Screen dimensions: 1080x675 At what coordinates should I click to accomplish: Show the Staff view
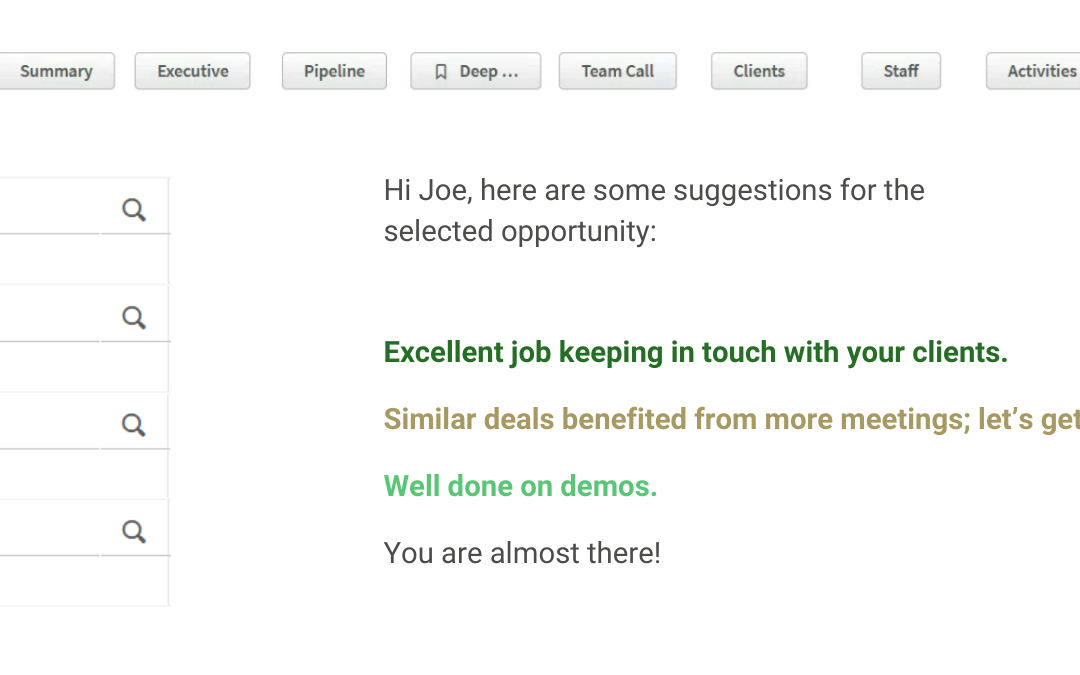click(x=901, y=71)
